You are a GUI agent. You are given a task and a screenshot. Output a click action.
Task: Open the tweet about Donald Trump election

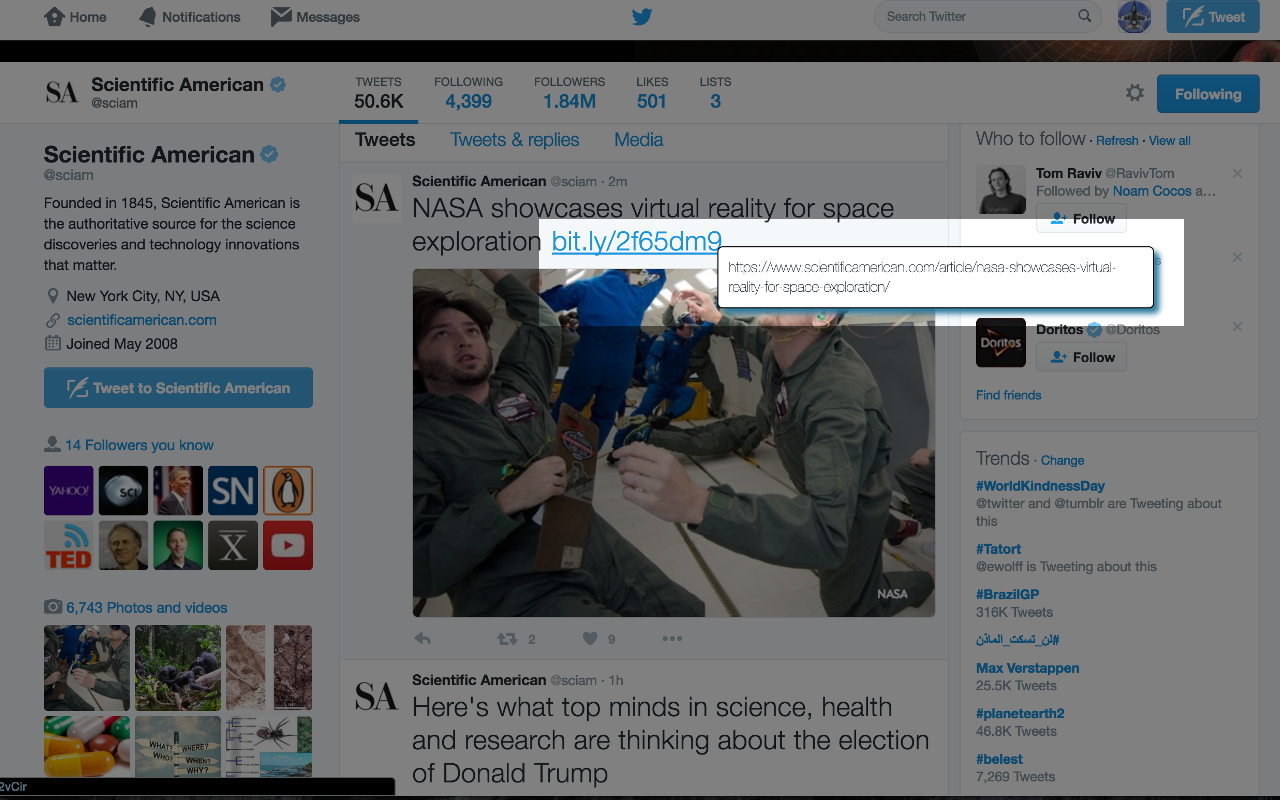pos(670,740)
